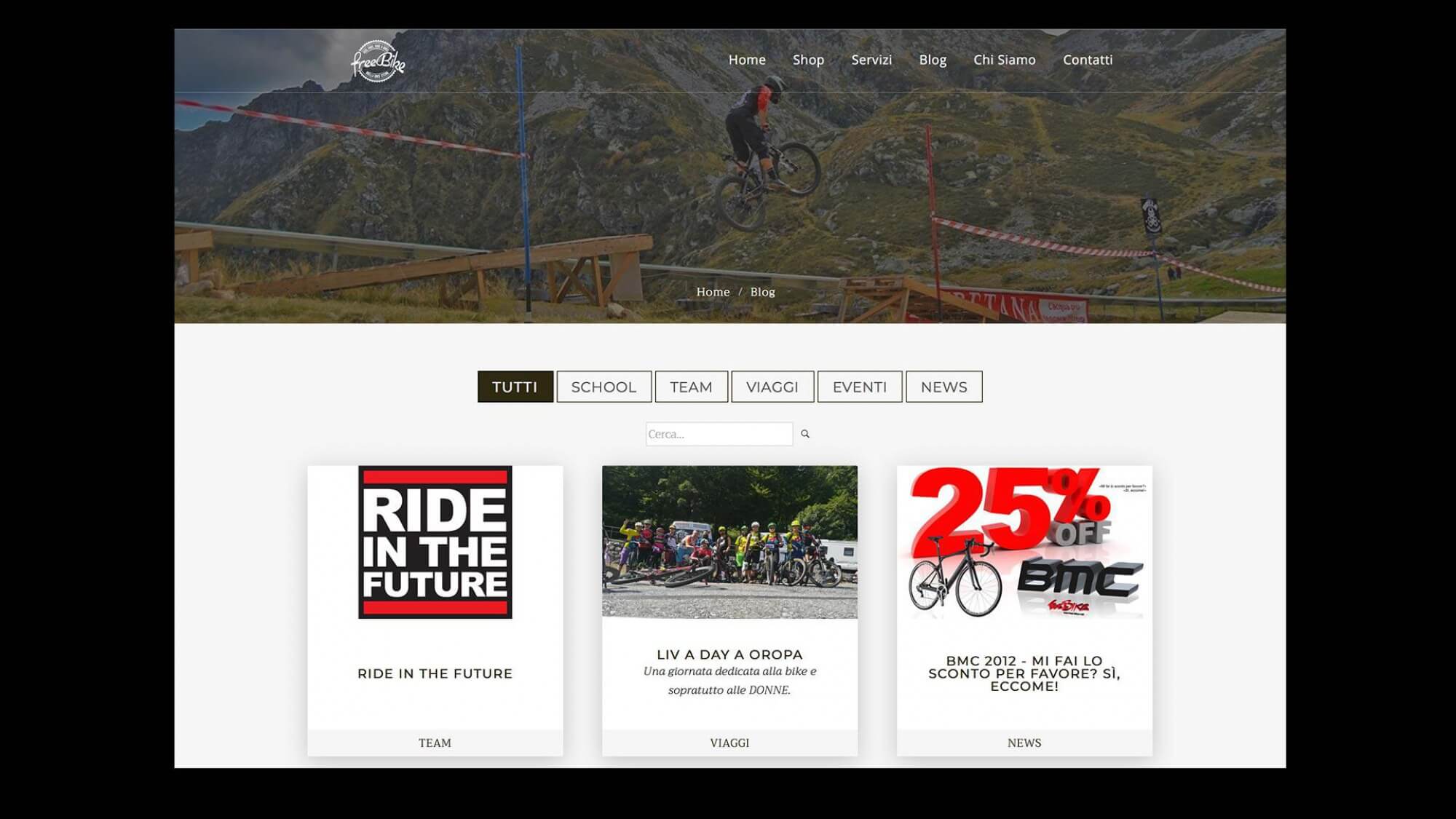The width and height of the screenshot is (1456, 819).
Task: Click the Home breadcrumb link
Action: coord(713,292)
